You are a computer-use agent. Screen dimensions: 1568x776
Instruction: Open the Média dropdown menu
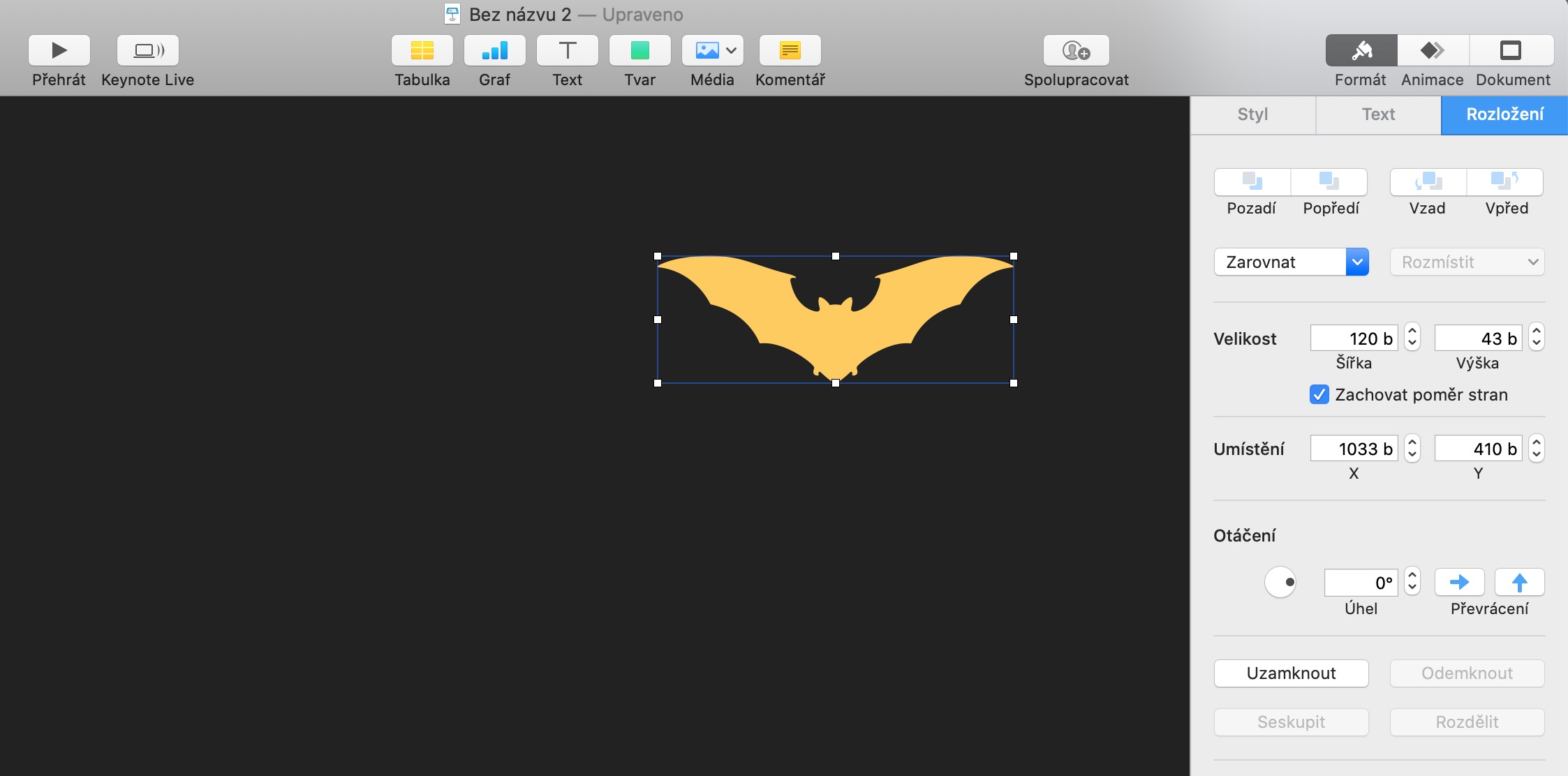point(713,50)
